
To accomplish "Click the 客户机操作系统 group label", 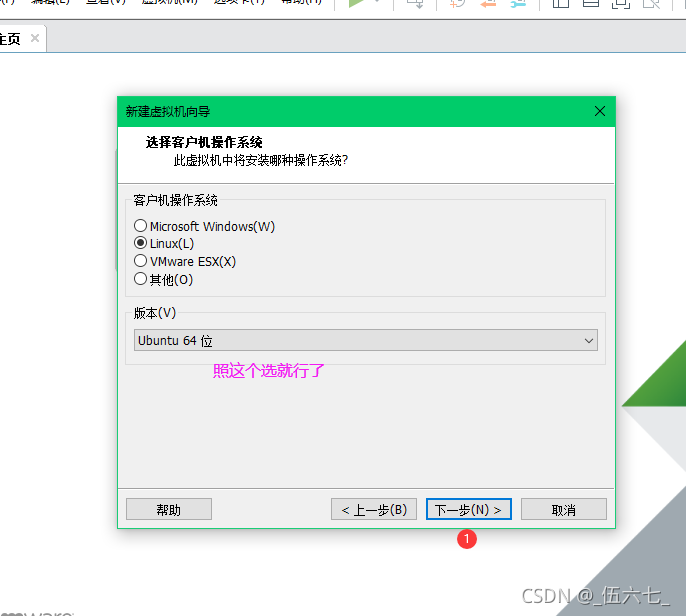I will [175, 200].
